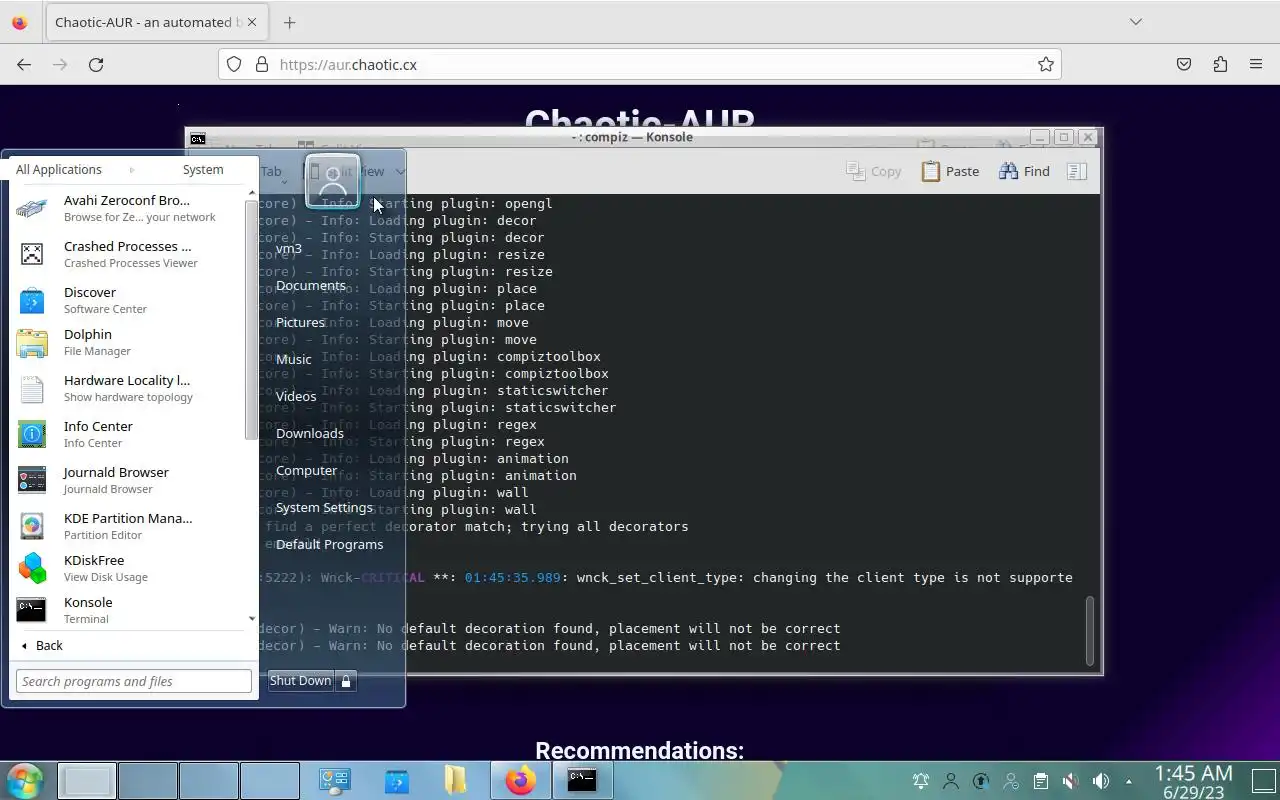
Task: Click Copy in Konsole toolbar
Action: coord(874,171)
